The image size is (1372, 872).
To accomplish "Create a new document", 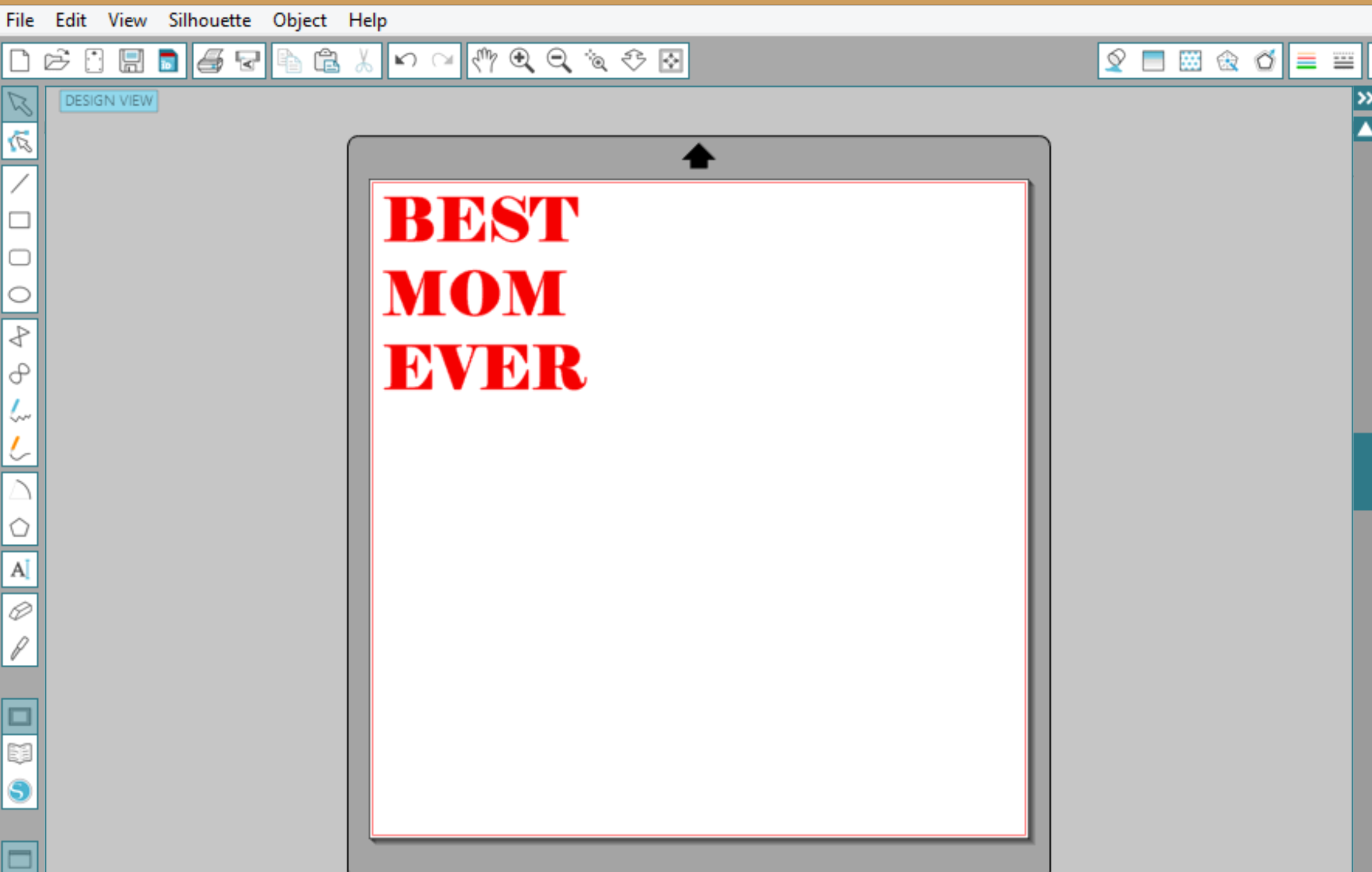I will coord(20,61).
